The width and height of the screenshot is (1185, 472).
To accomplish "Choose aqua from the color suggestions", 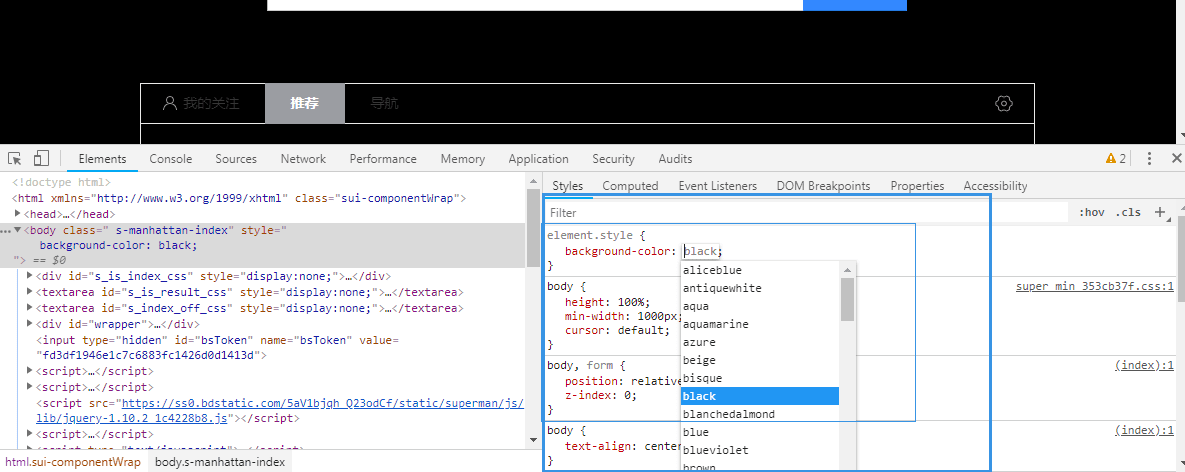I will (760, 307).
